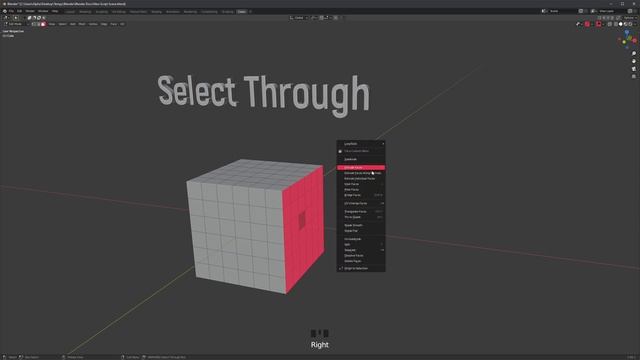Open the Edit Mode dropdown
The width and height of the screenshot is (640, 360).
[x=16, y=24]
